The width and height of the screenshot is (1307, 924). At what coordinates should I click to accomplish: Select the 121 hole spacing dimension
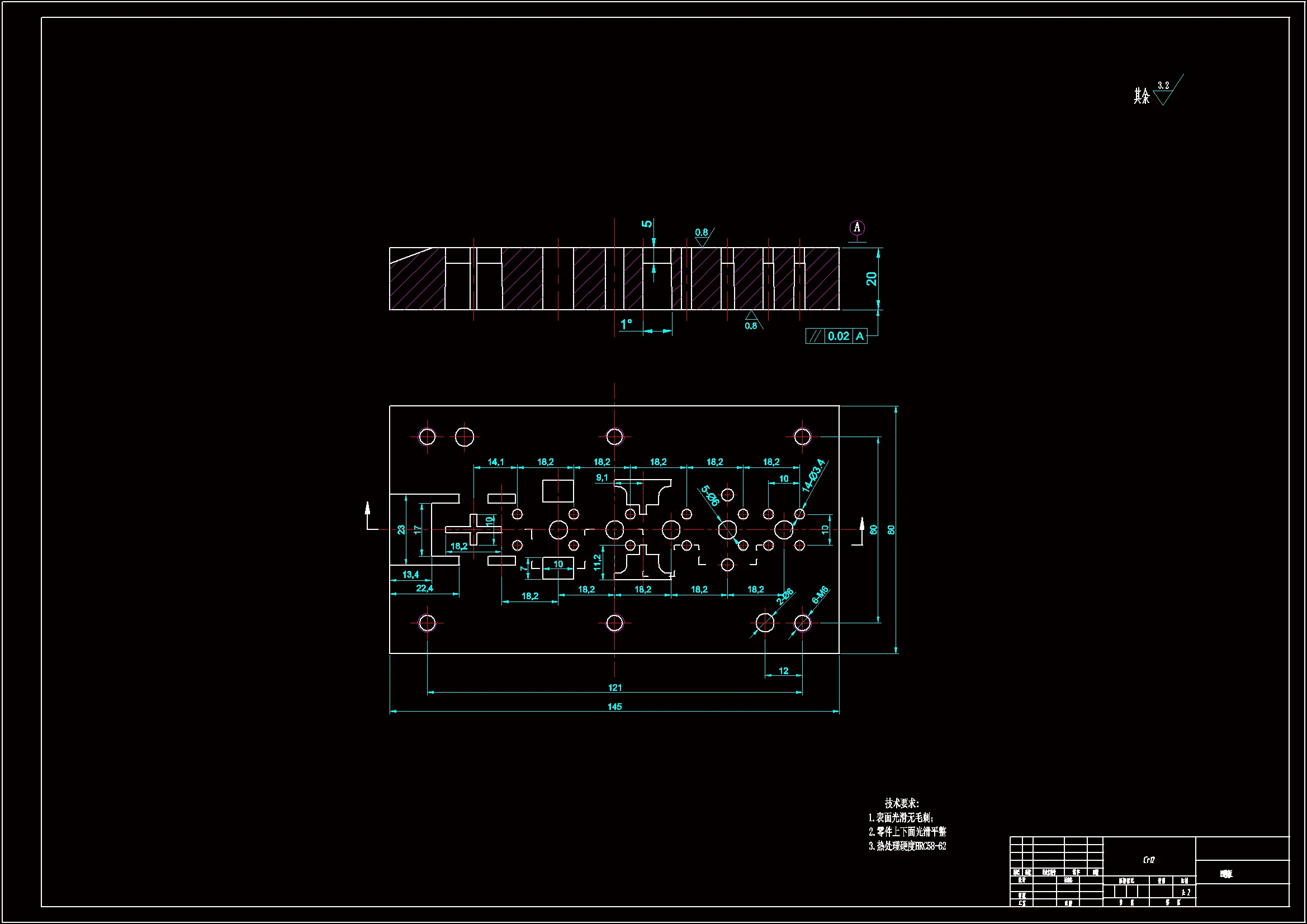[x=615, y=688]
